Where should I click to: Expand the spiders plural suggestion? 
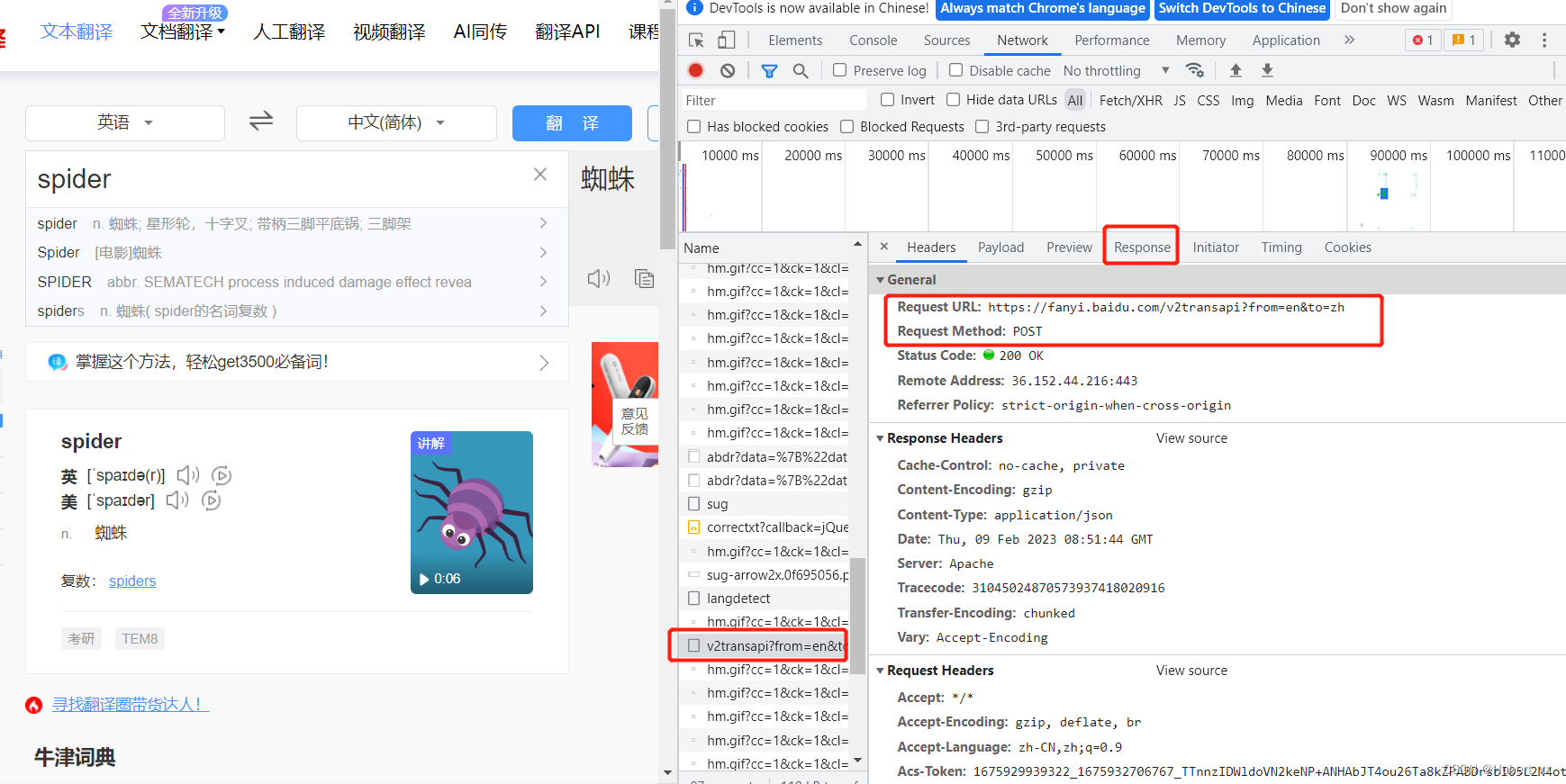coord(543,311)
